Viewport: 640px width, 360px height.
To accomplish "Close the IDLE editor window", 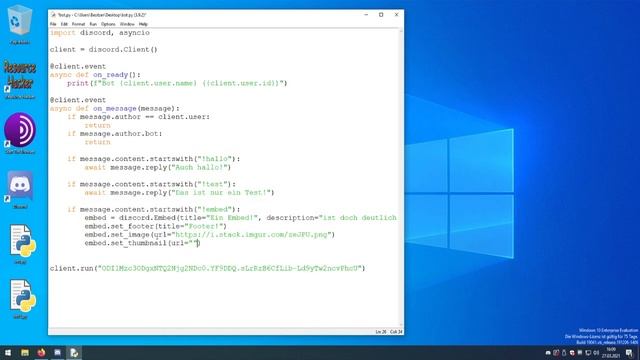I will coord(396,15).
